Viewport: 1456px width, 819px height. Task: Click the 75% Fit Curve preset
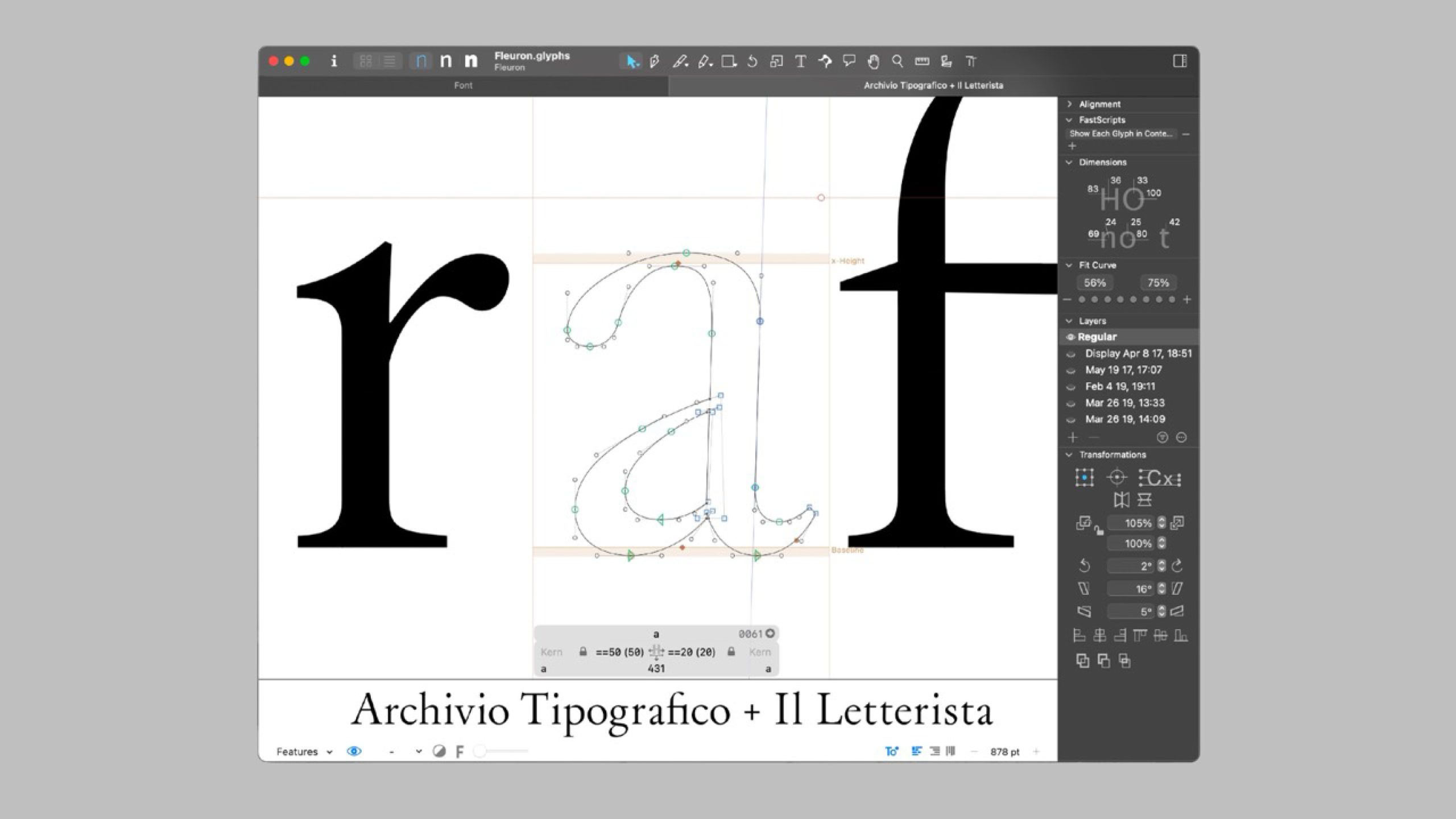click(1158, 283)
